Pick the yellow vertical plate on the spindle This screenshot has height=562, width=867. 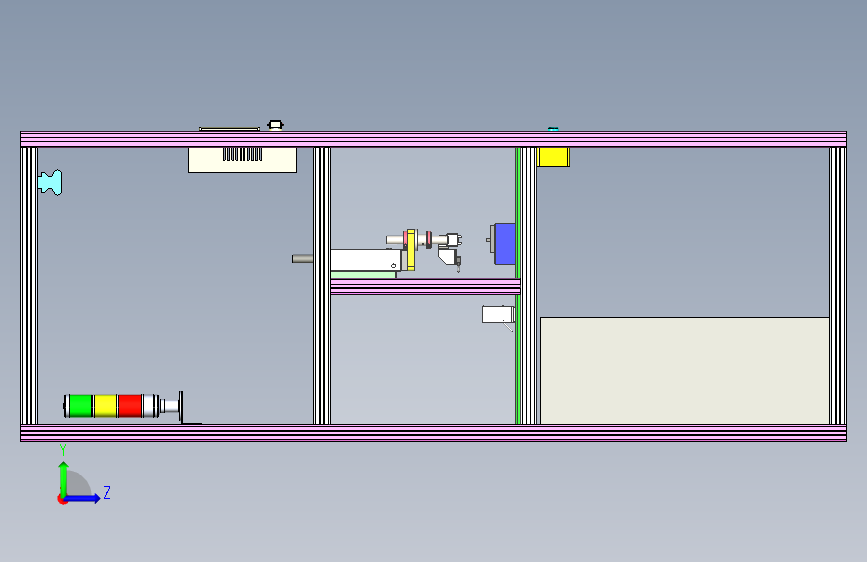tap(411, 249)
